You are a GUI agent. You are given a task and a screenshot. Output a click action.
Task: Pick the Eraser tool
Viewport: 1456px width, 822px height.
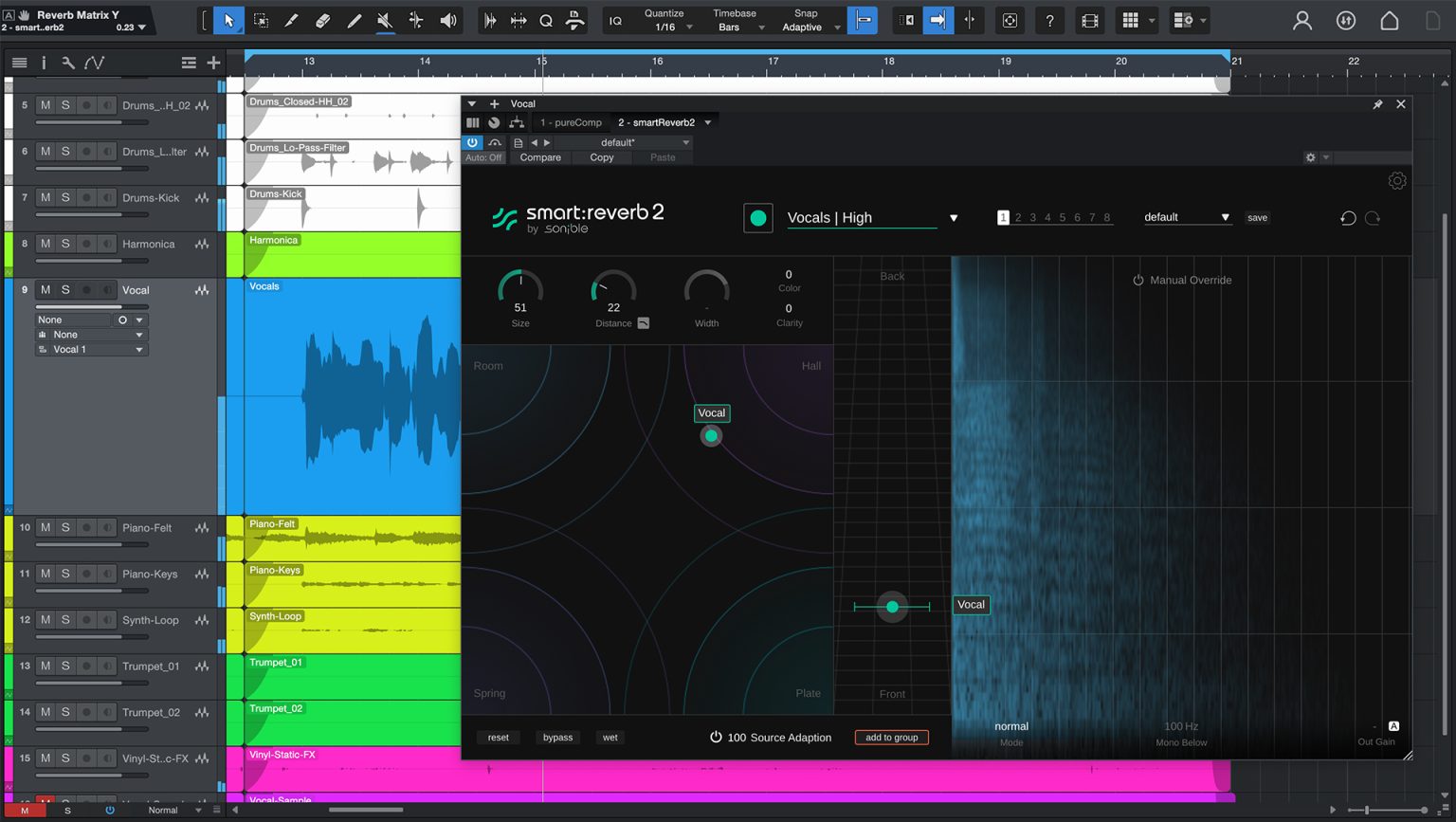click(322, 20)
